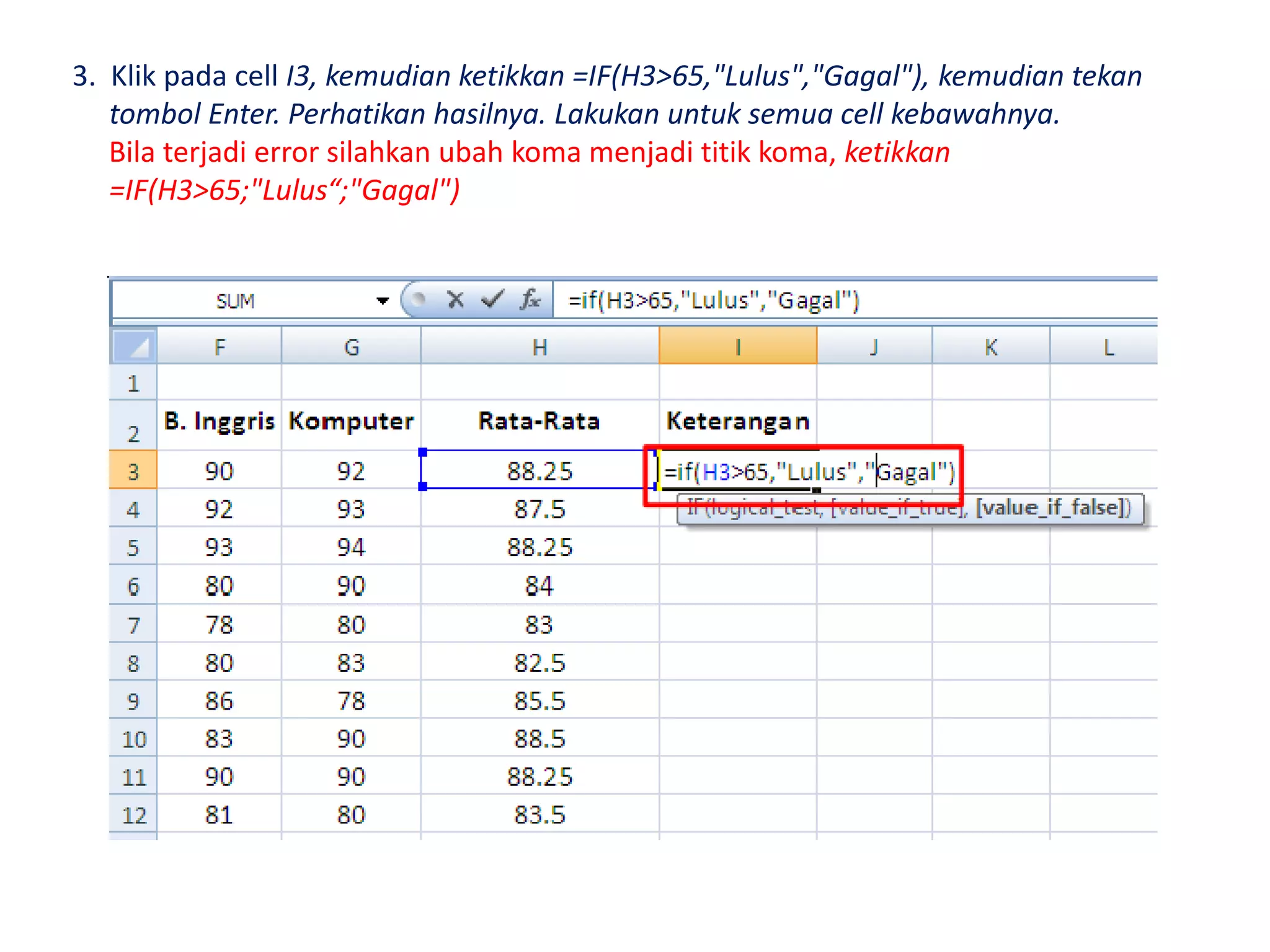Expand the Name Box dropdown arrow
1270x952 pixels.
(383, 301)
